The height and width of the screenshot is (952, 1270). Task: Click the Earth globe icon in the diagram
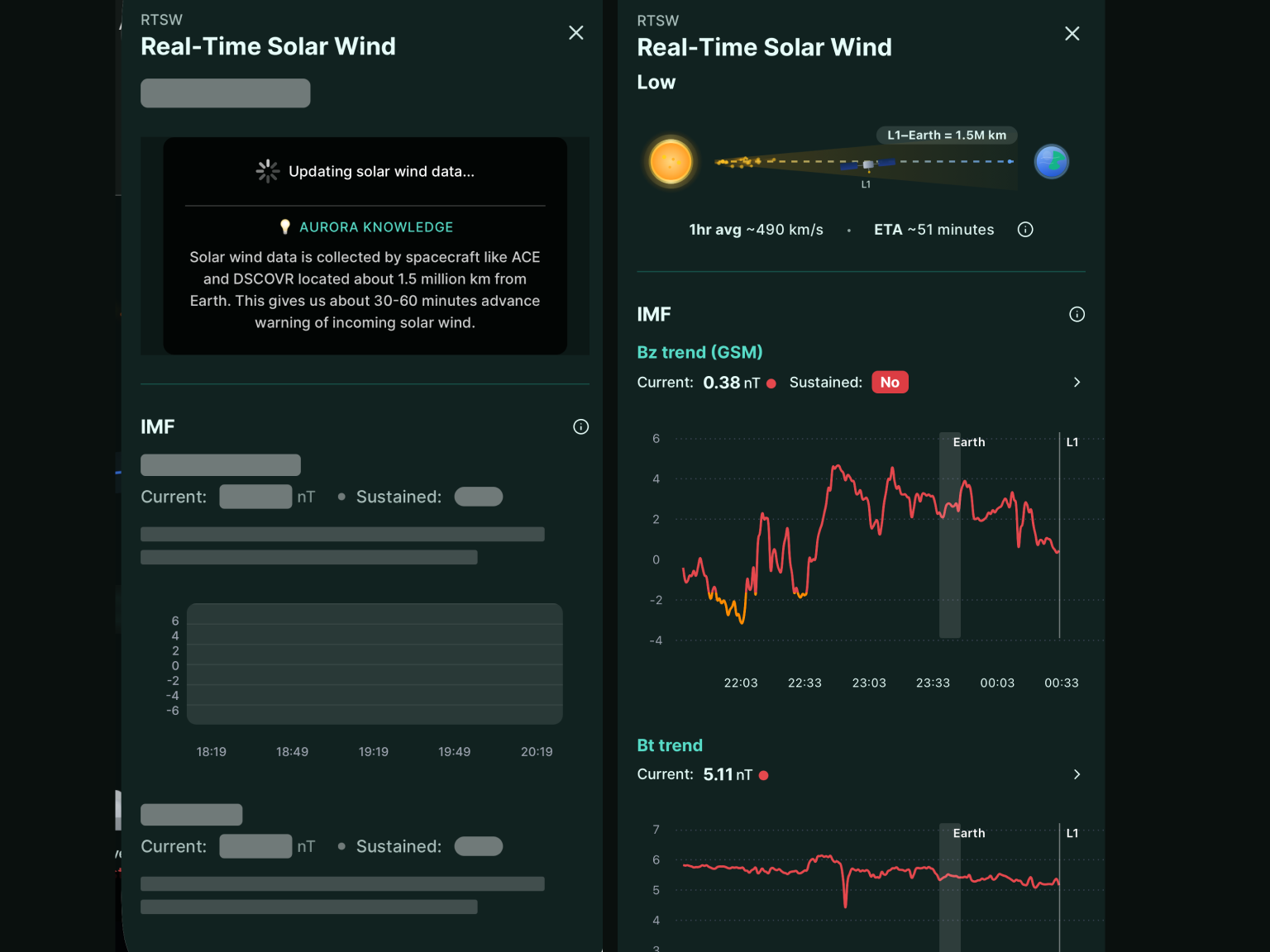click(x=1052, y=161)
